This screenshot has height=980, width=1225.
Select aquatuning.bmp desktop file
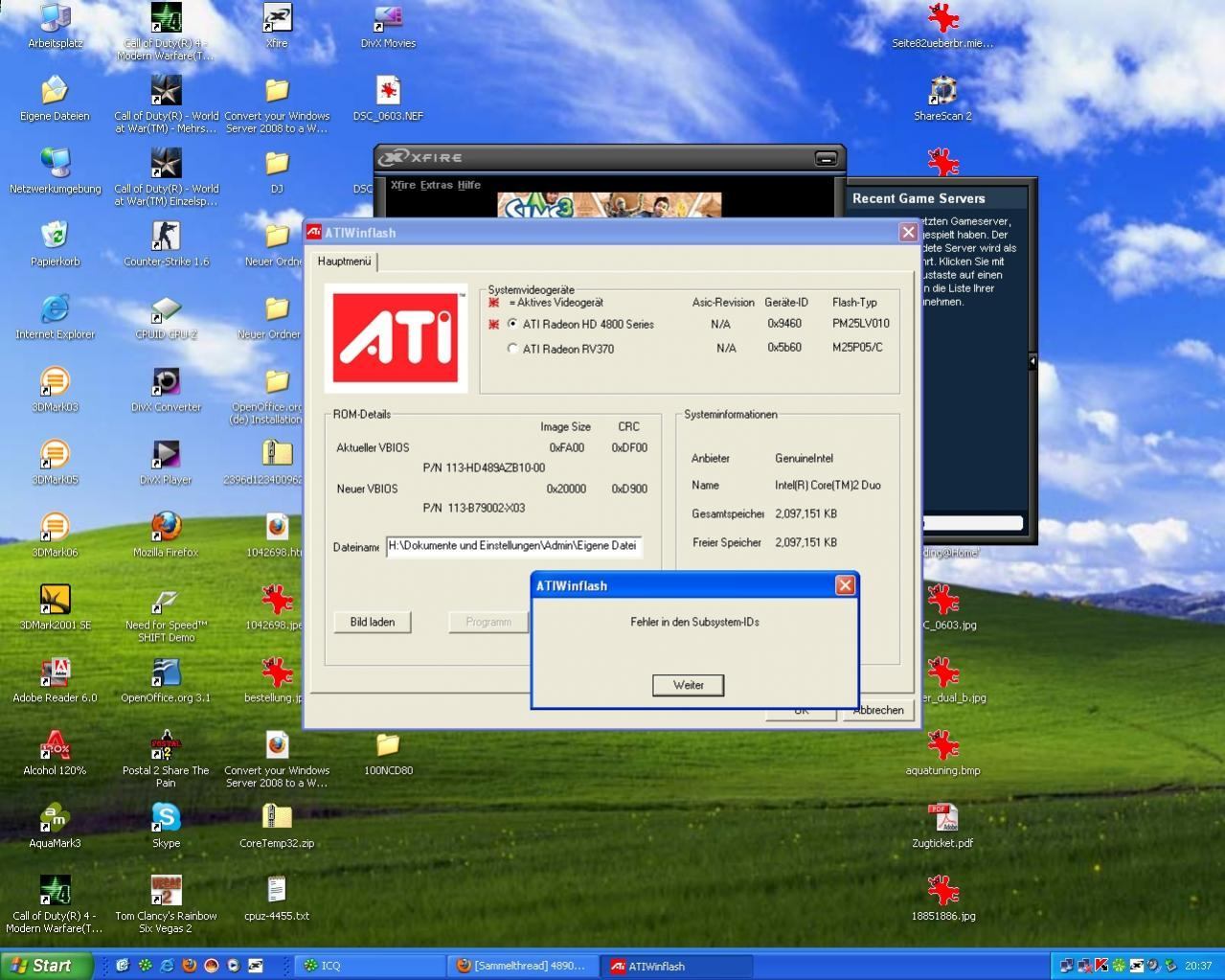942,754
